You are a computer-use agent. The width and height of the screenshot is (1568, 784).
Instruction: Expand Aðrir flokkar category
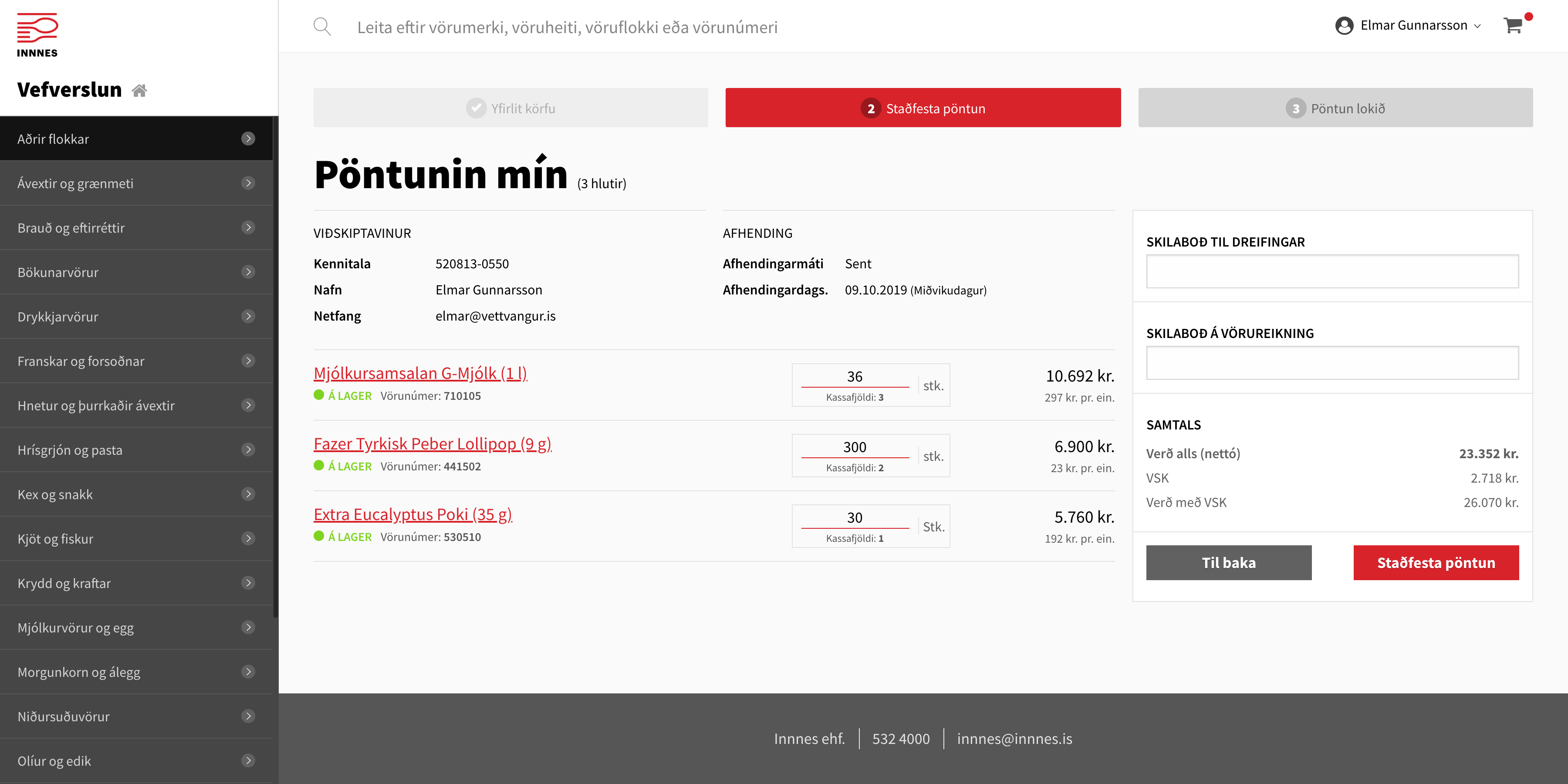tap(136, 139)
